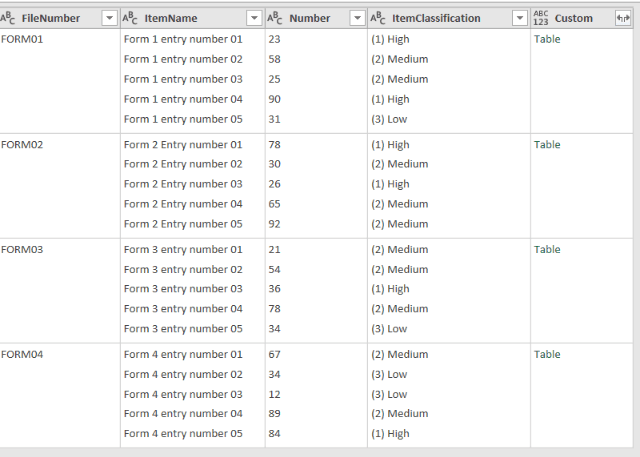
Task: Click '(3) Low' classification in FORM03
Action: tap(389, 329)
